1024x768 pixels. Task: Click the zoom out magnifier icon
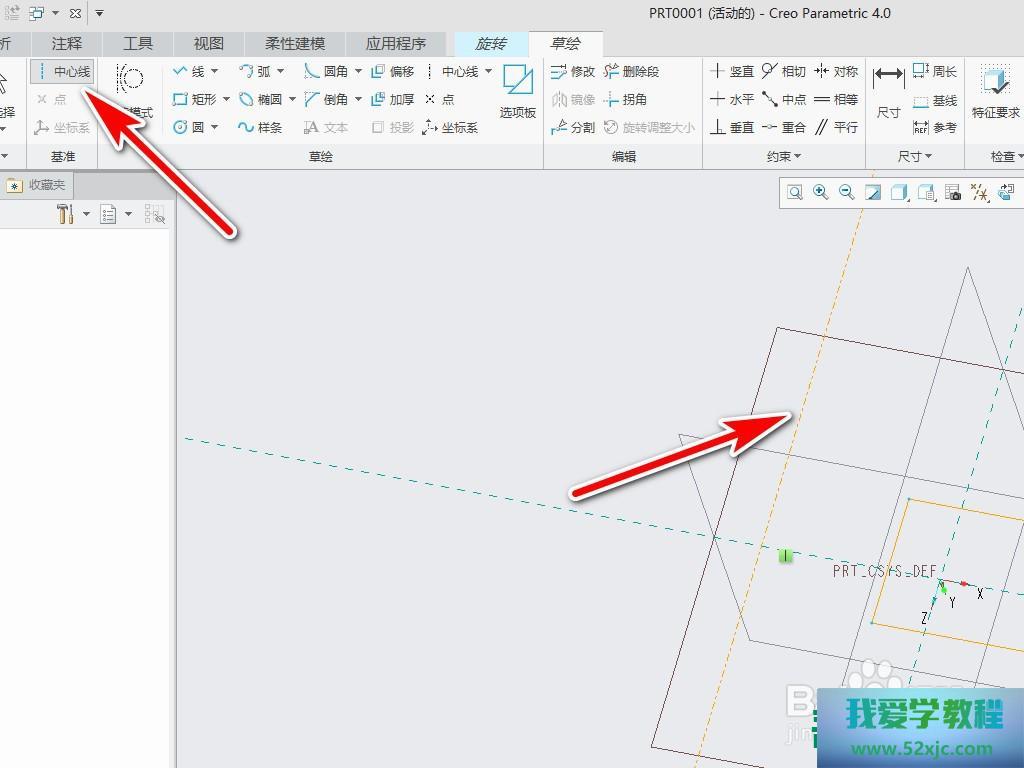pos(847,192)
